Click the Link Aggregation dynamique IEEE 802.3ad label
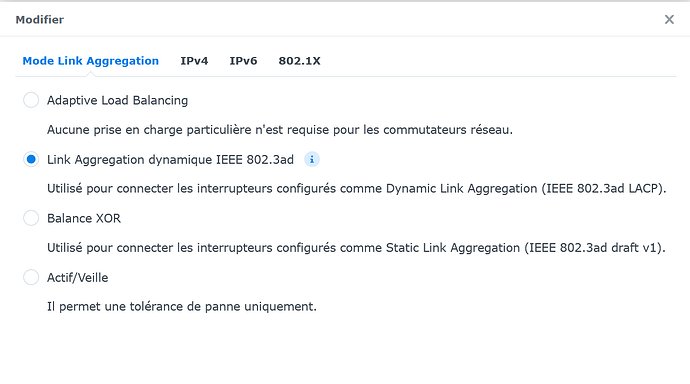The width and height of the screenshot is (690, 384). (170, 160)
